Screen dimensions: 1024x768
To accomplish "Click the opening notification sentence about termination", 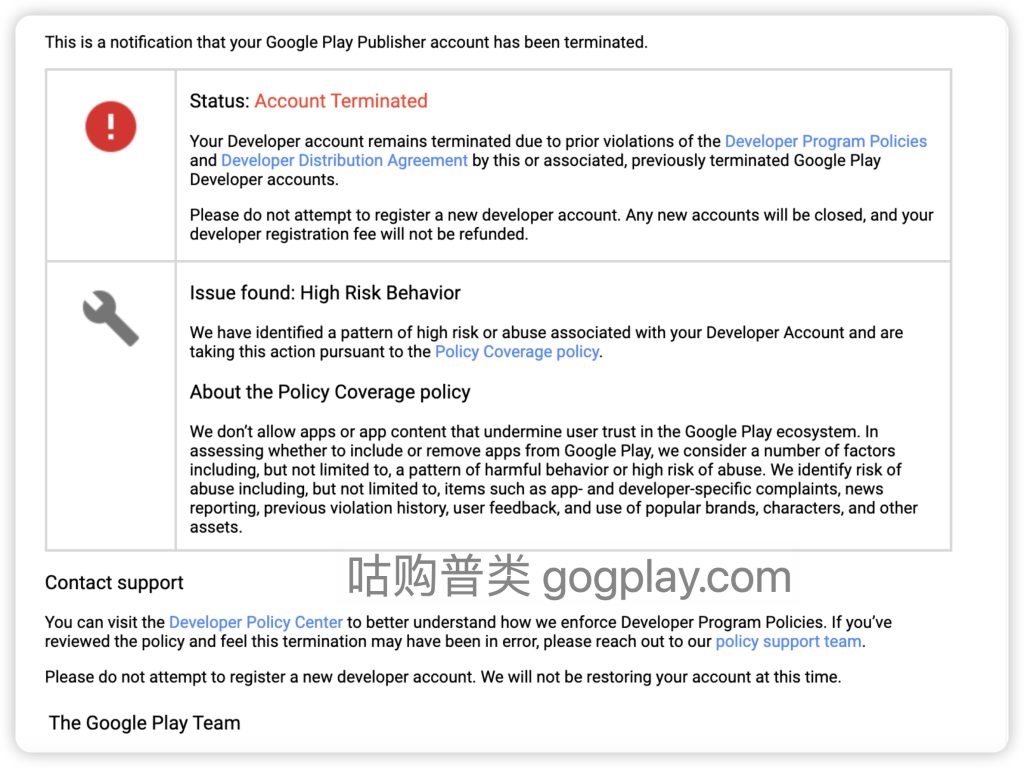I will [x=346, y=42].
